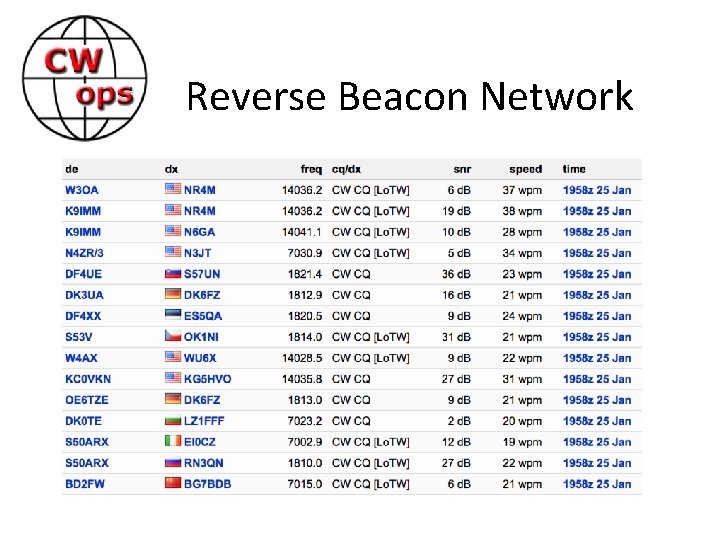The width and height of the screenshot is (720, 540).
Task: Click the US flag beside WU6X
Action: pyautogui.click(x=173, y=357)
